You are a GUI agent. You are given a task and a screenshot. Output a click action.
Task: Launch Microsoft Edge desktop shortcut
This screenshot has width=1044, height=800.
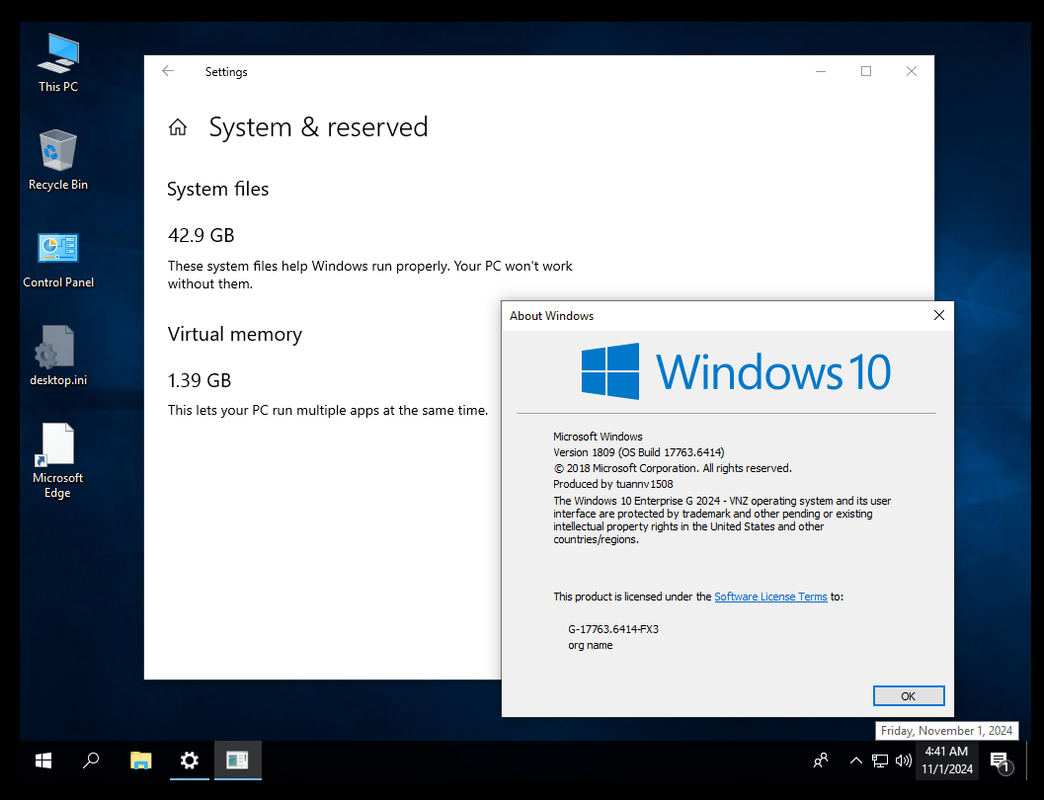tap(58, 461)
